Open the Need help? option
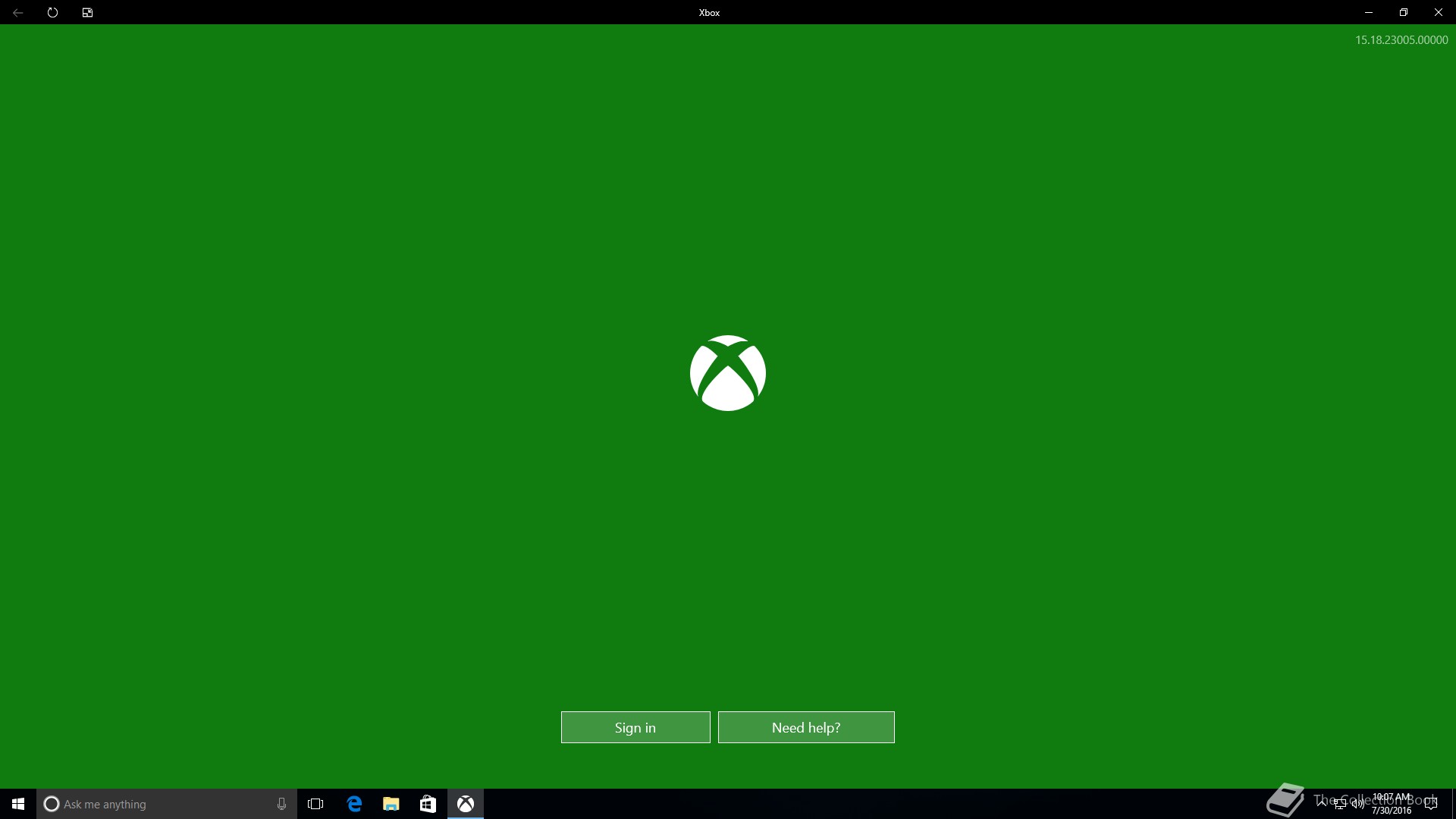This screenshot has width=1456, height=819. (806, 727)
